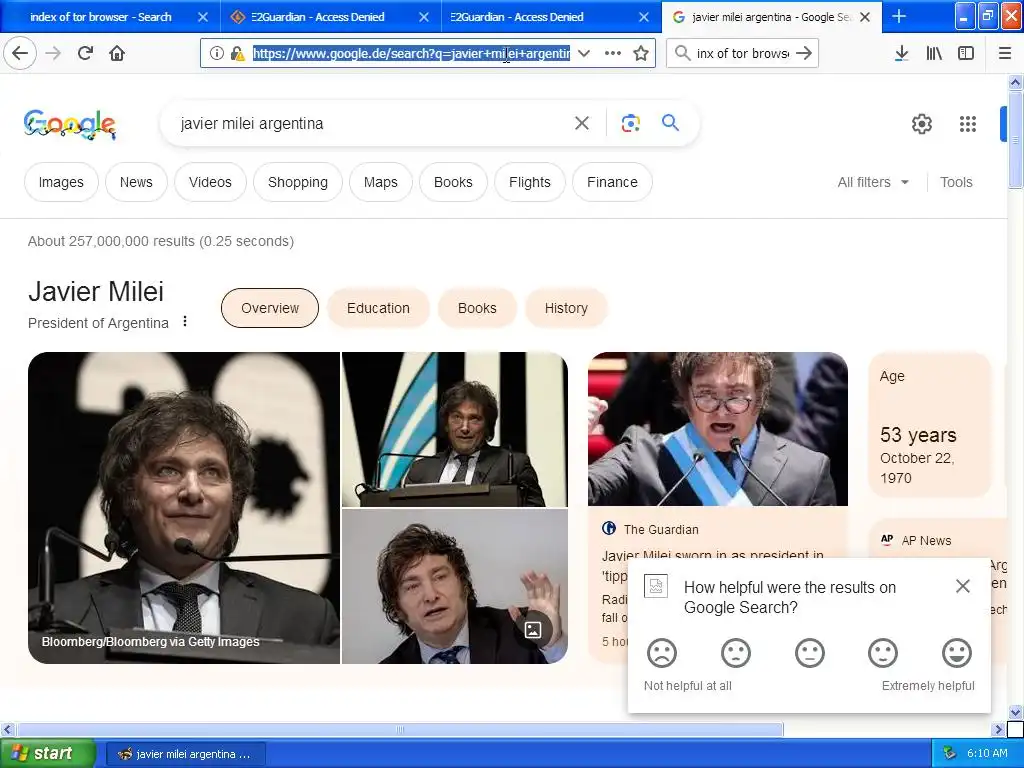Click the vertical scrollbar down arrow
This screenshot has height=768, width=1024.
pyautogui.click(x=1016, y=712)
